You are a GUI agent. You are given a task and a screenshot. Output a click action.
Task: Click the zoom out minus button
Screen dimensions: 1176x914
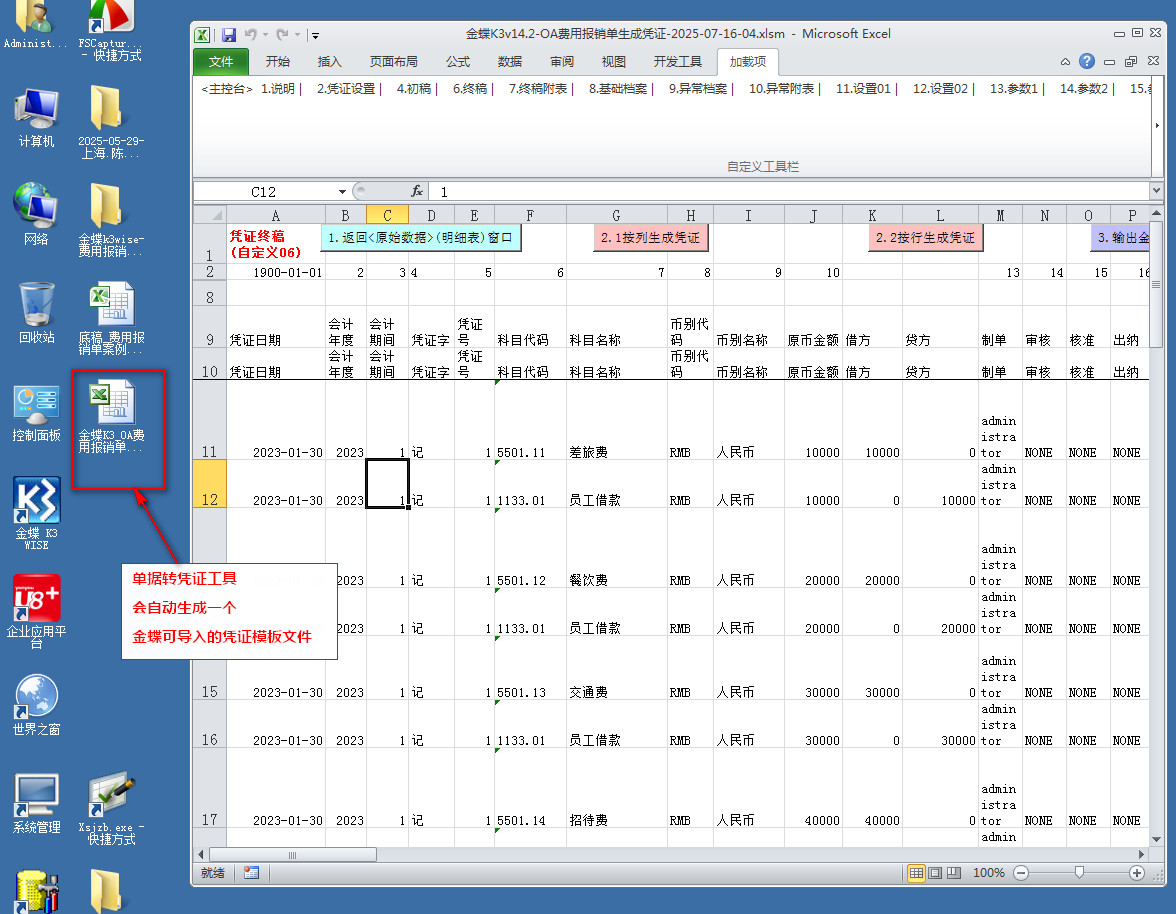(x=1021, y=873)
